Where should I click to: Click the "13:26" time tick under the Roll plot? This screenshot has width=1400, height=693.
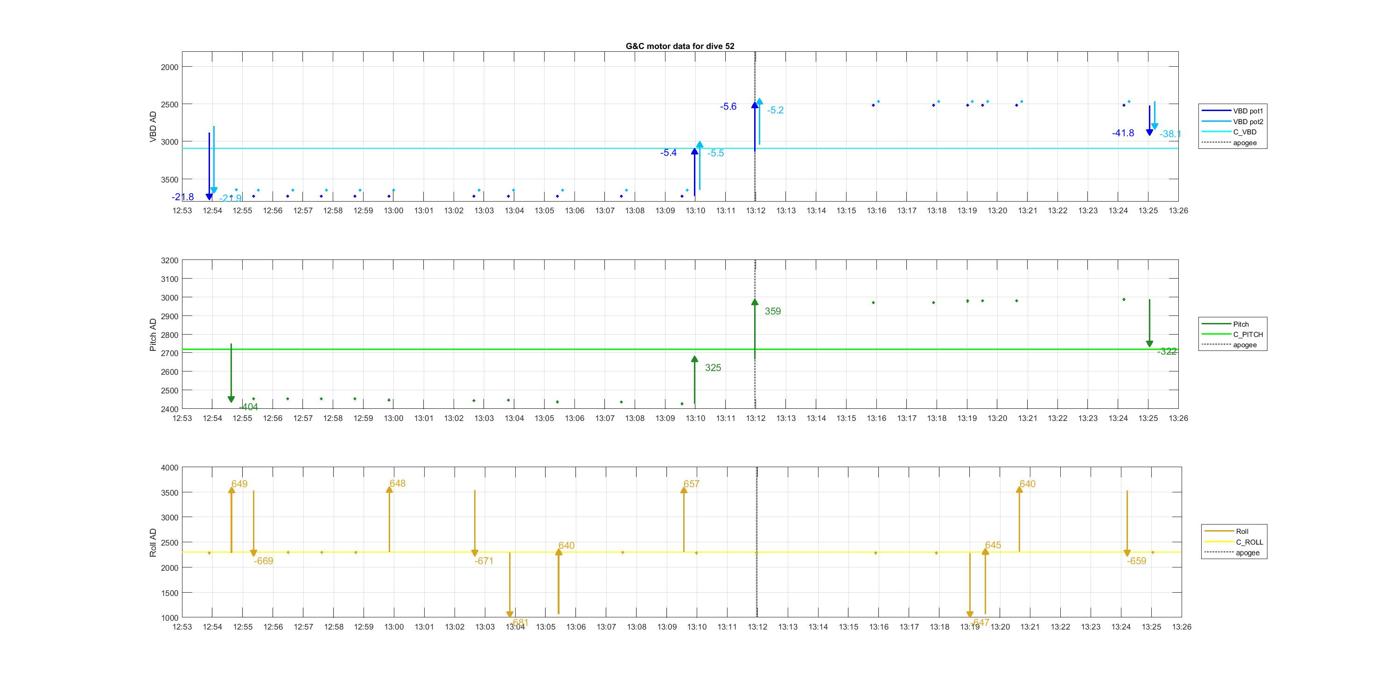click(x=1180, y=627)
